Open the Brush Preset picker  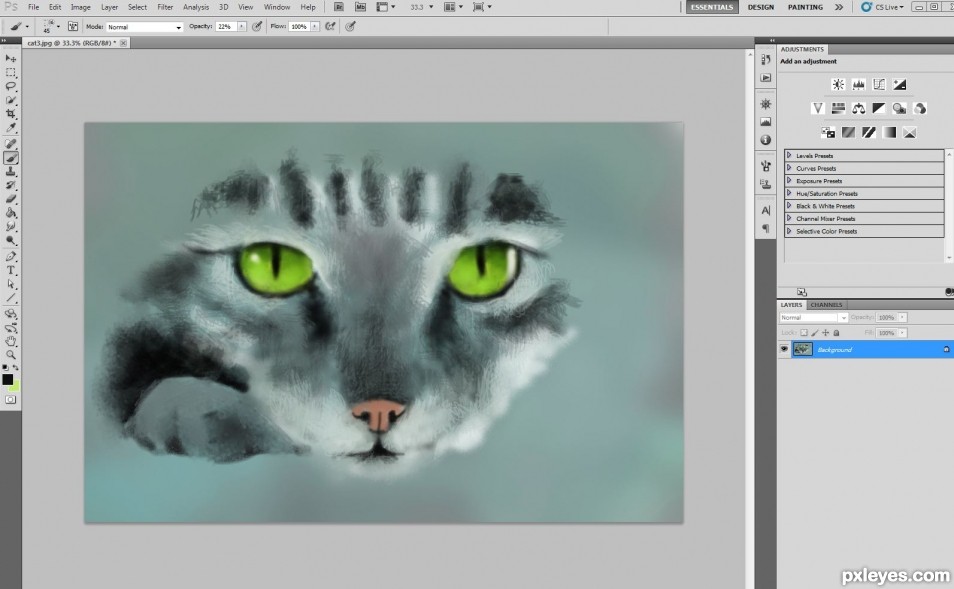pos(50,26)
